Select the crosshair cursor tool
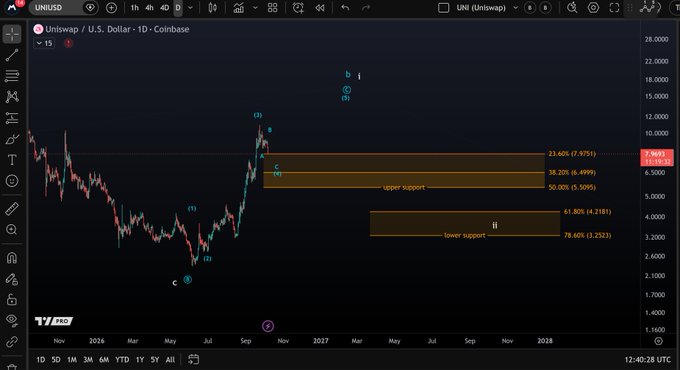Screen dimensions: 680x370 12,34
